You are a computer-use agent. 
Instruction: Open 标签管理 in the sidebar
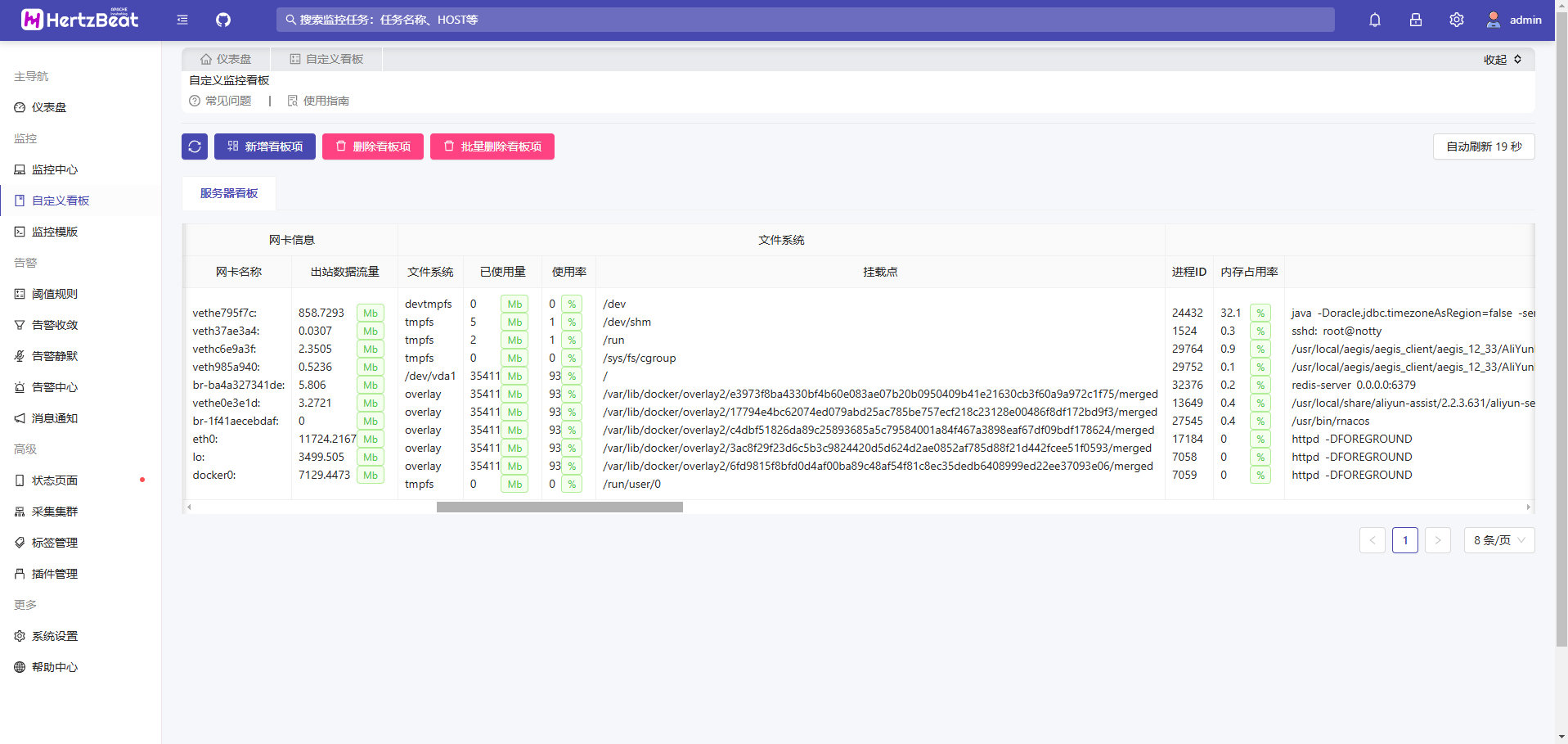click(x=80, y=543)
